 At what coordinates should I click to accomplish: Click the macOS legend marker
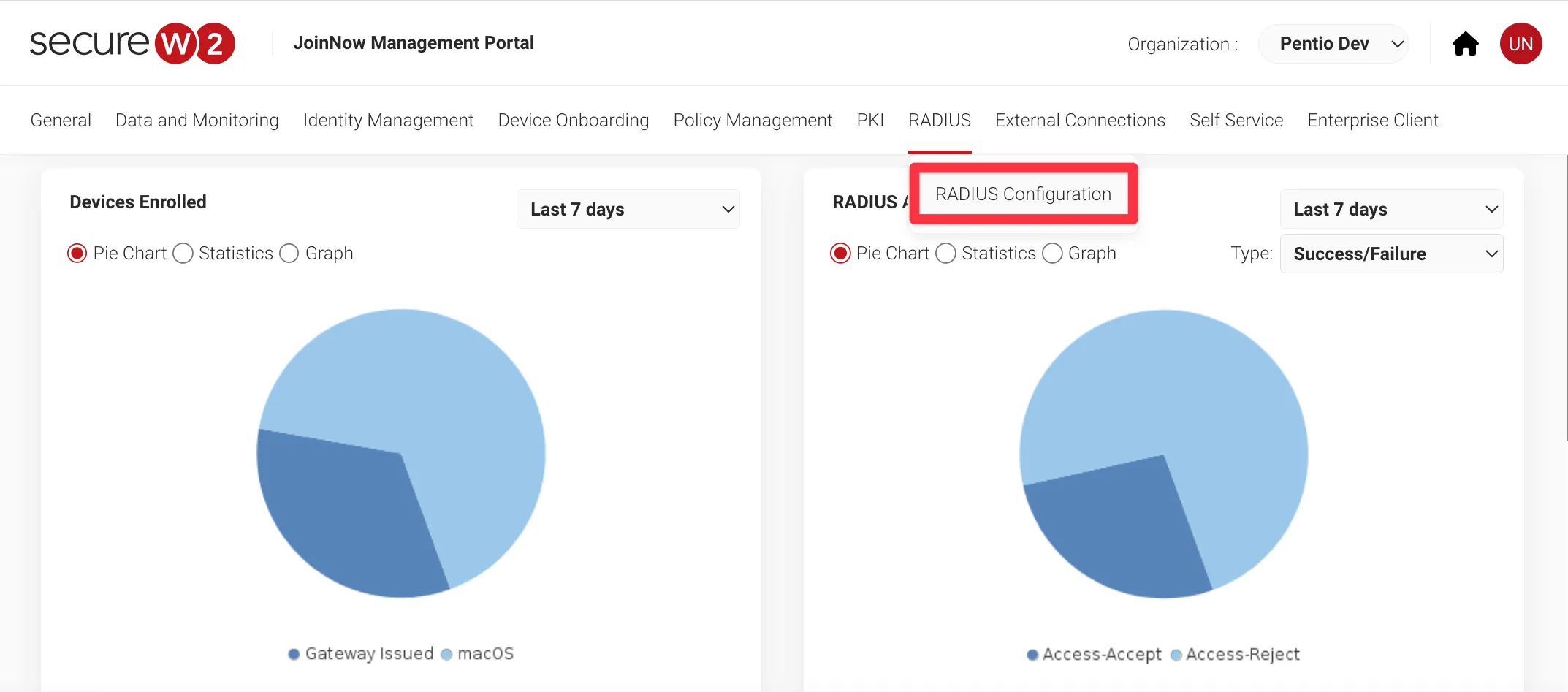(446, 654)
